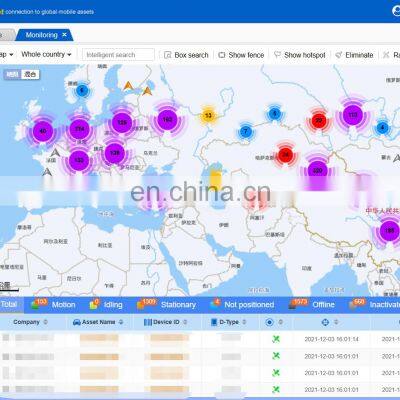Open the blue cluster marker labeled 7
The width and height of the screenshot is (400, 400).
click(x=246, y=131)
